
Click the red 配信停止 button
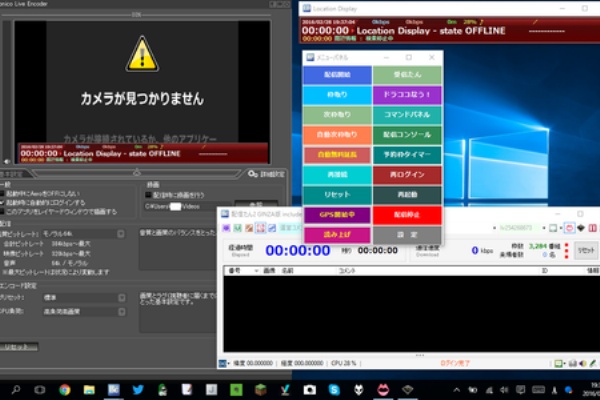[x=407, y=215]
